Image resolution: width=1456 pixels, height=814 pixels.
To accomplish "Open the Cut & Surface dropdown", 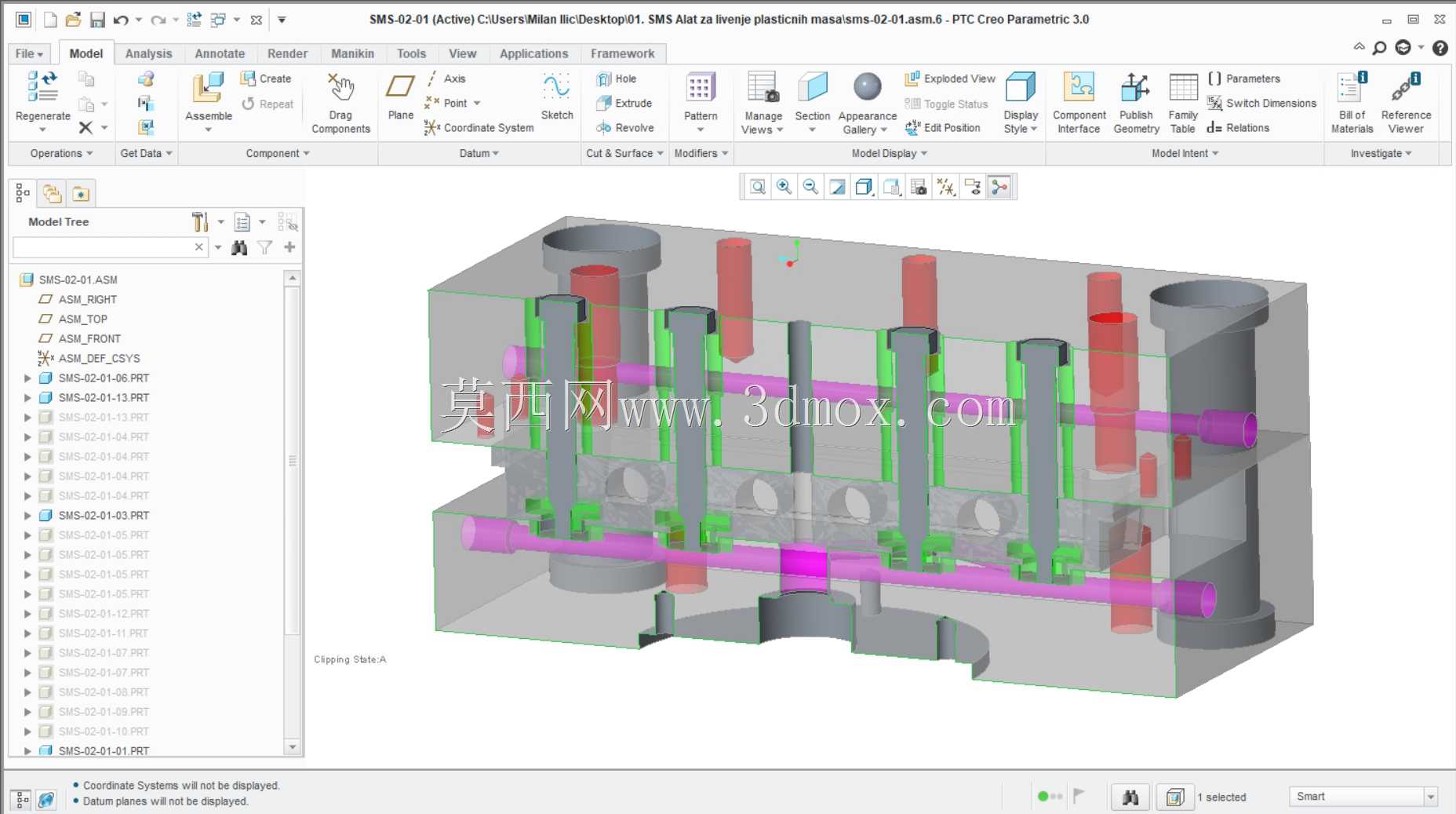I will 624,153.
